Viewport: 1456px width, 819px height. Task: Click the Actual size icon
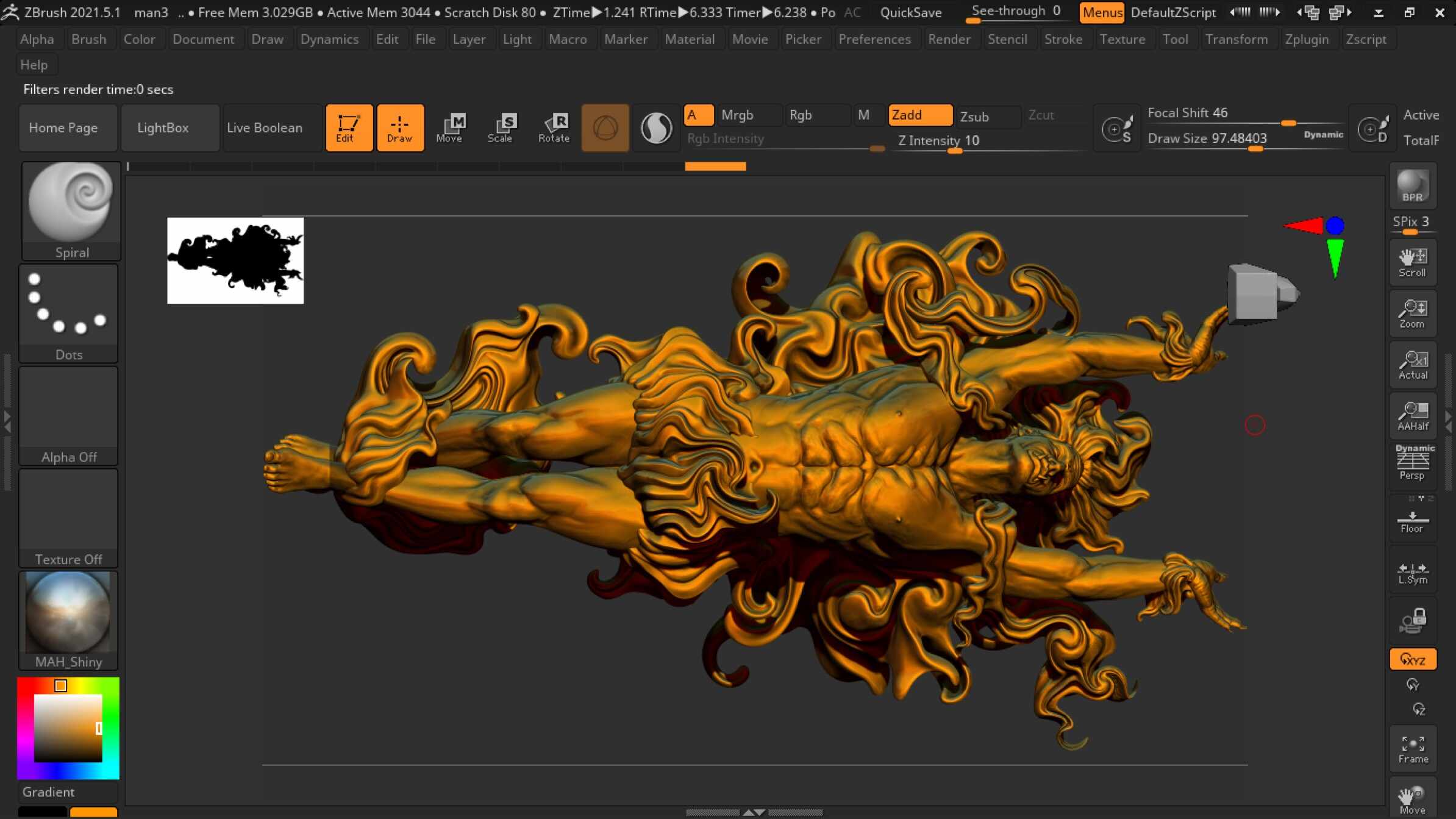pyautogui.click(x=1413, y=365)
